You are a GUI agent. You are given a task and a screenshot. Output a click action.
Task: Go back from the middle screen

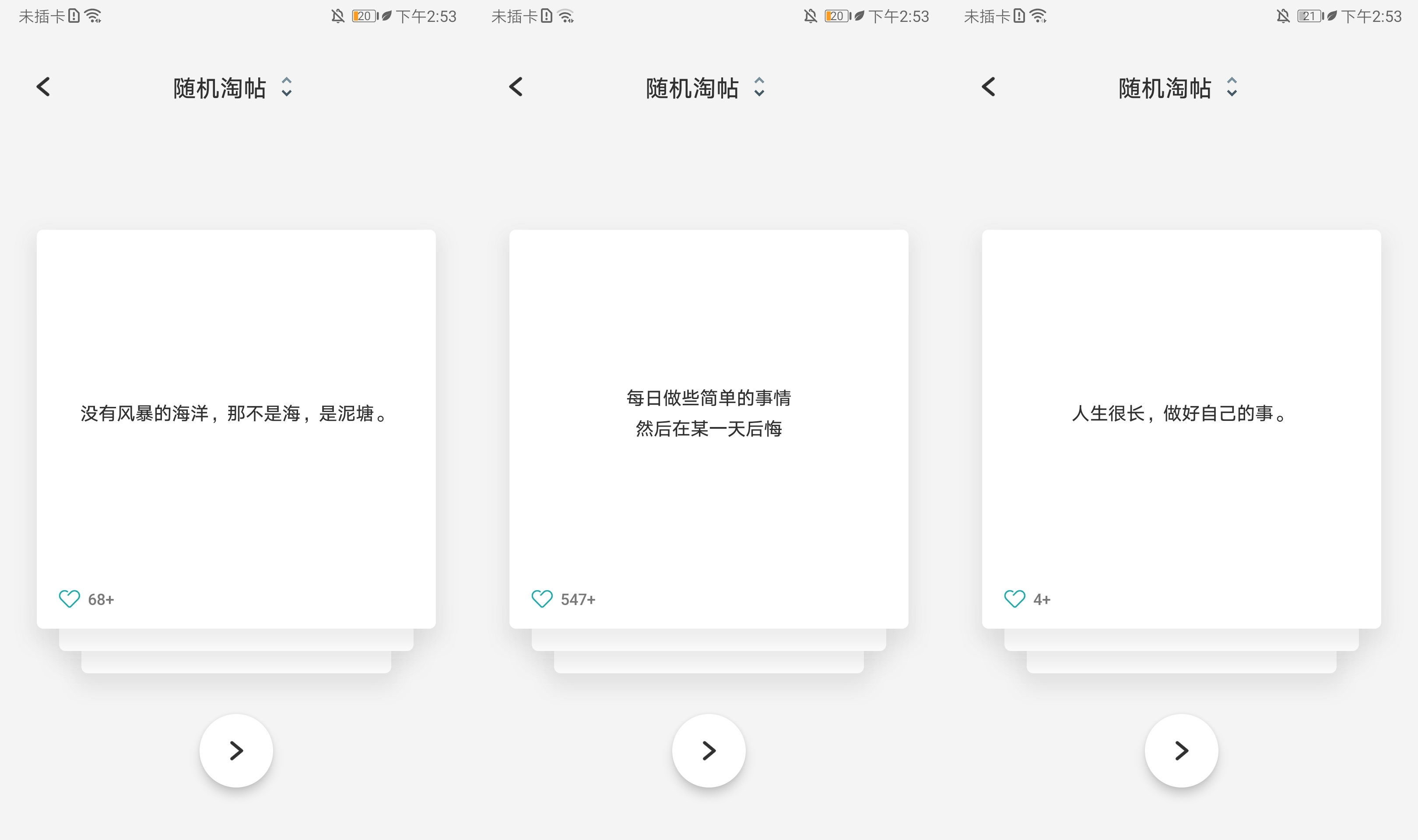coord(516,87)
